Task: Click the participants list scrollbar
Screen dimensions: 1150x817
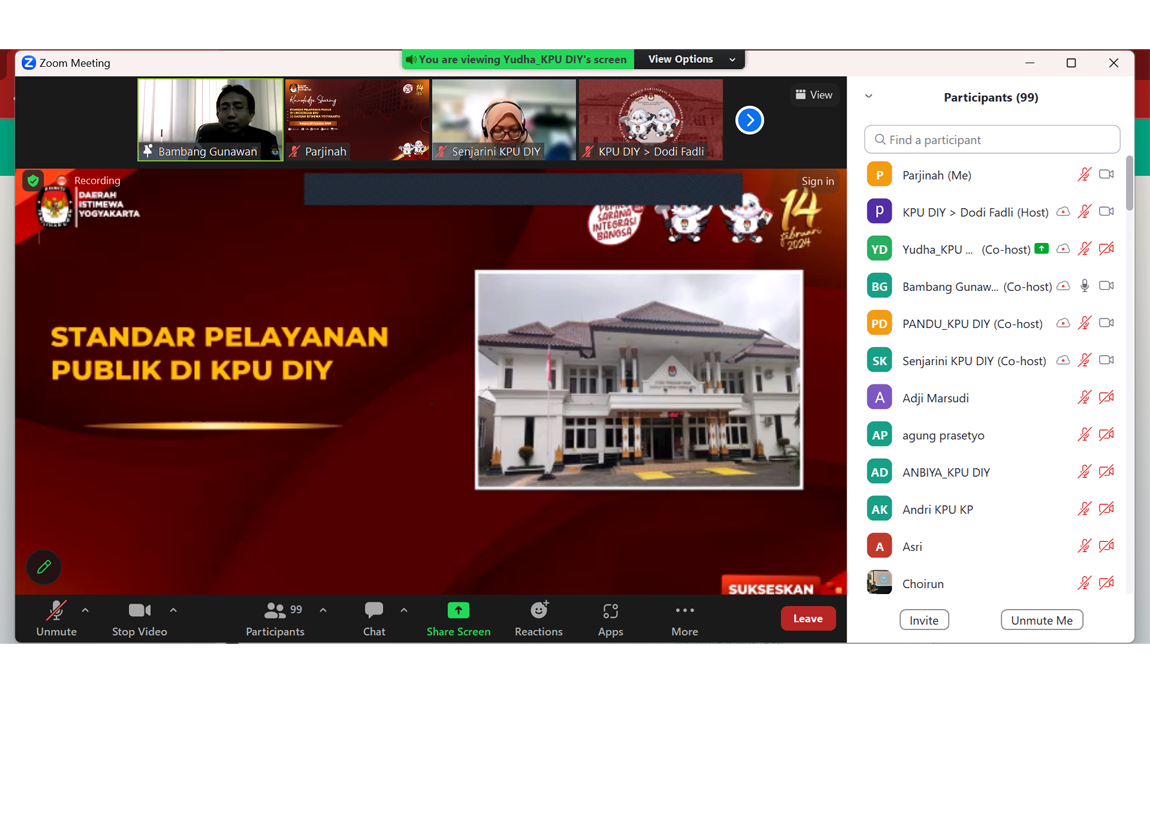Action: click(1129, 185)
